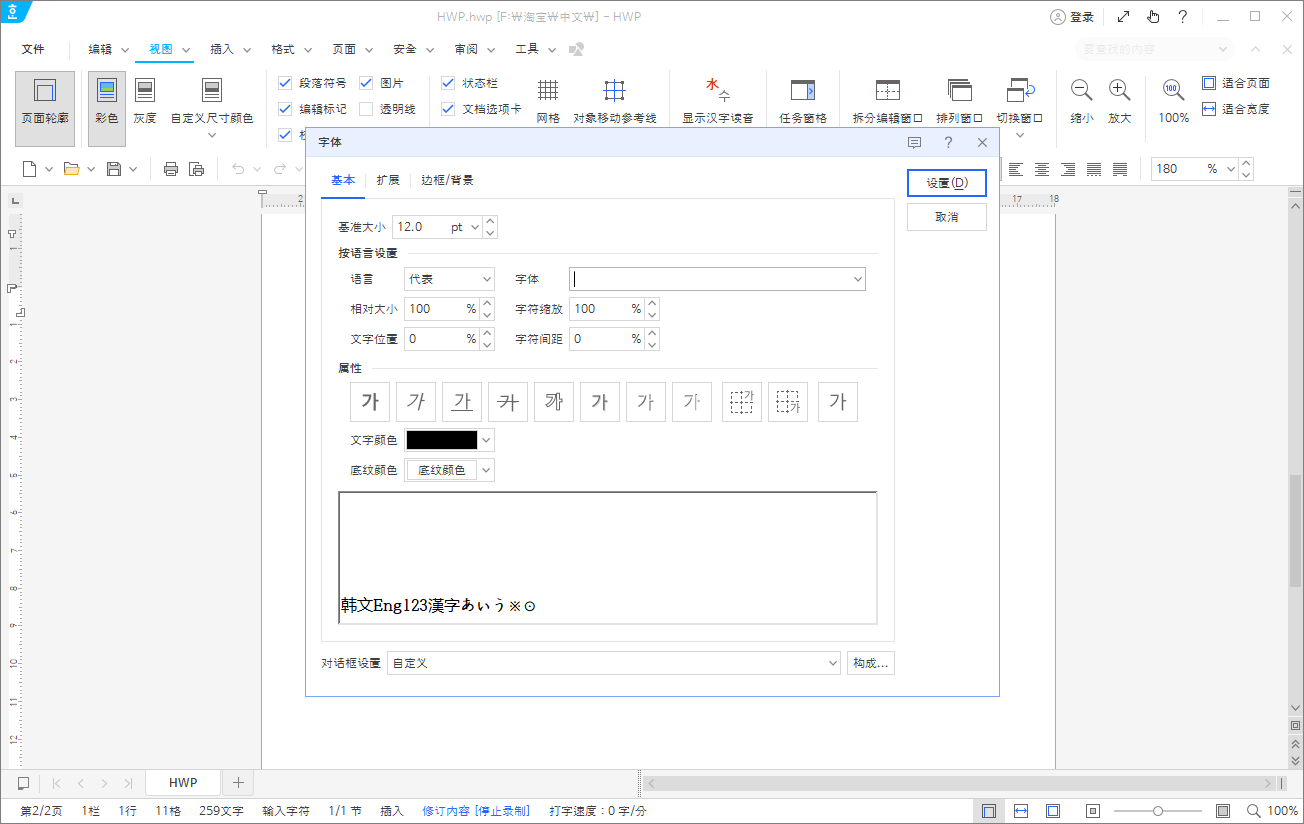The width and height of the screenshot is (1304, 824).
Task: Click the print icon in toolbar
Action: point(171,169)
